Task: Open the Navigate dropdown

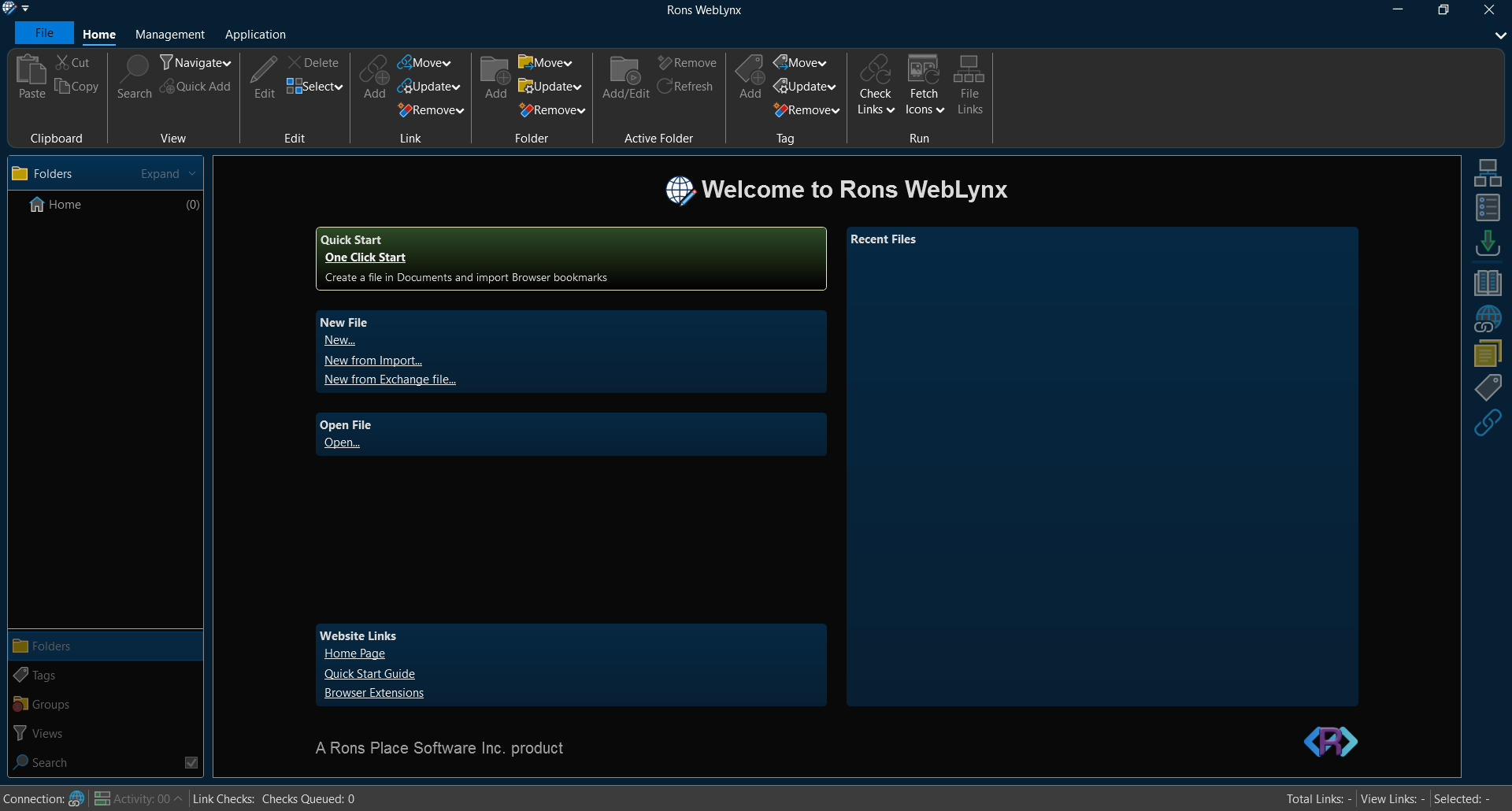Action: pos(195,63)
